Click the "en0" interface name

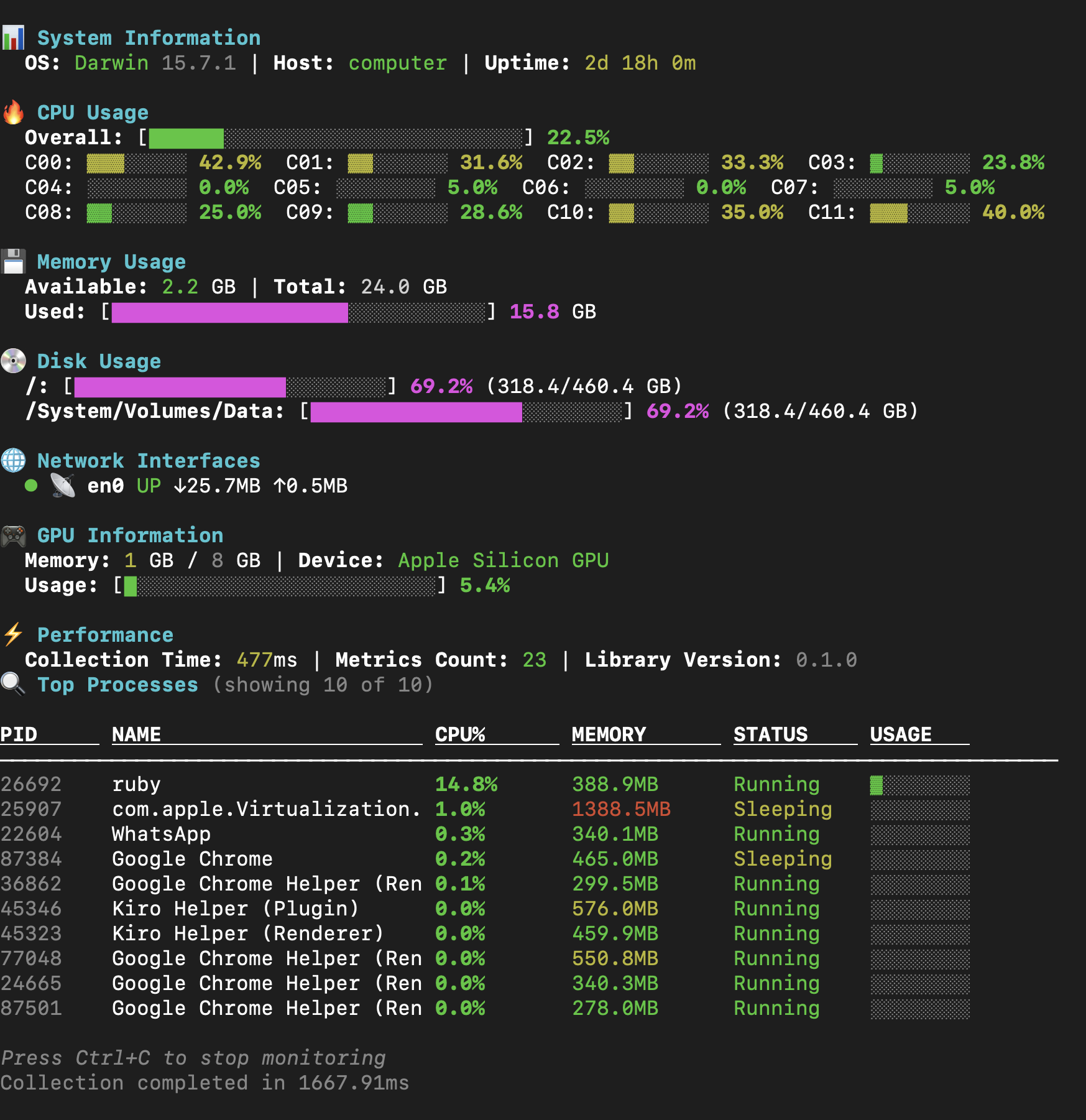pos(106,486)
